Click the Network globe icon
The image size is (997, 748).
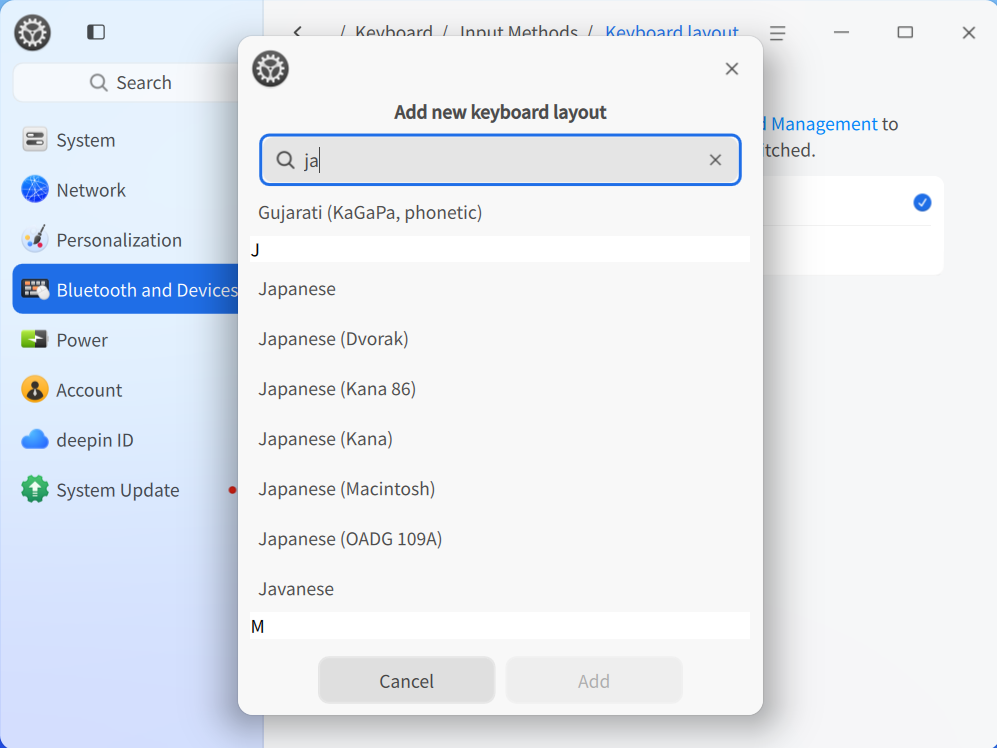click(x=34, y=189)
